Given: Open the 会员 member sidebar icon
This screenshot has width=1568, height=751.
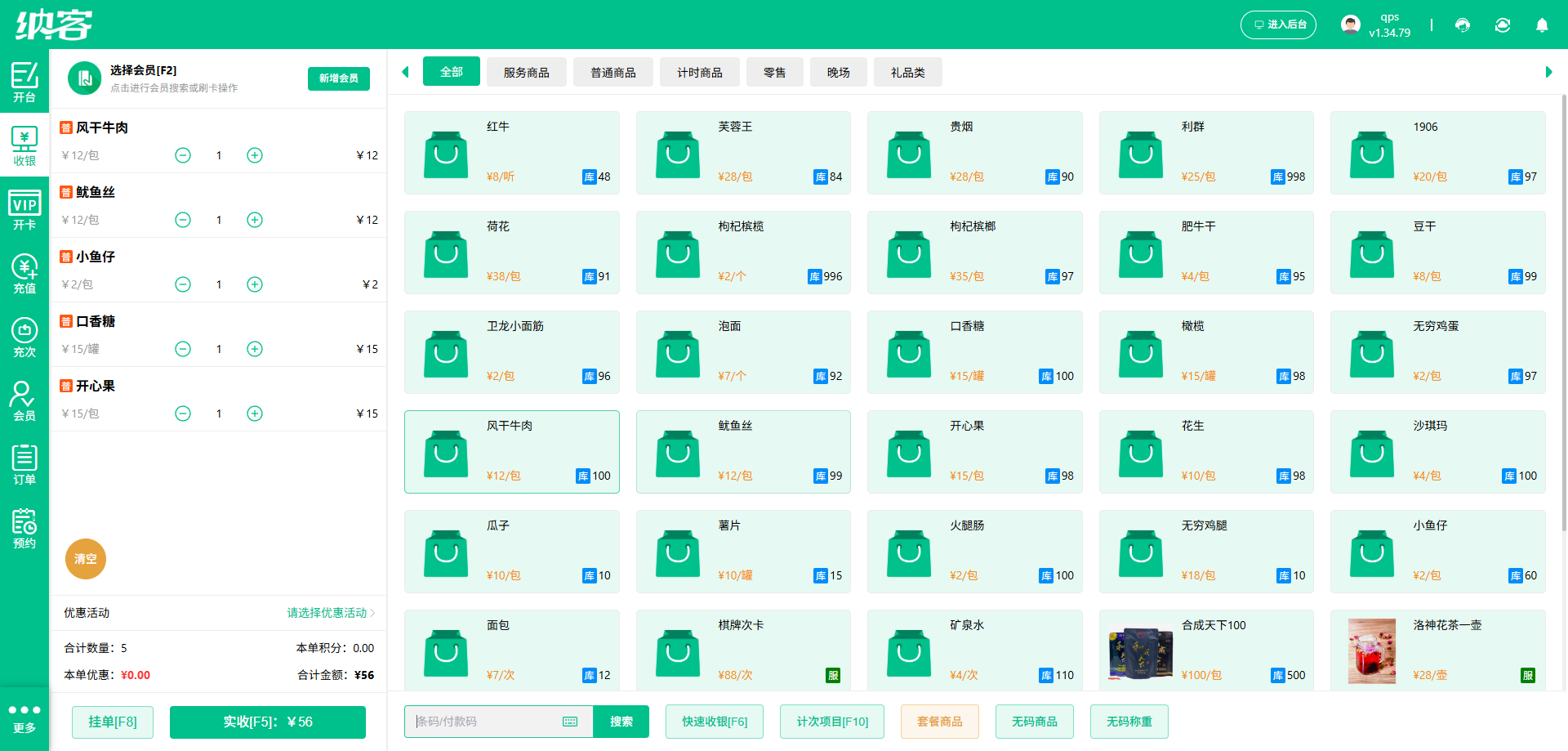Looking at the screenshot, I should (x=24, y=400).
